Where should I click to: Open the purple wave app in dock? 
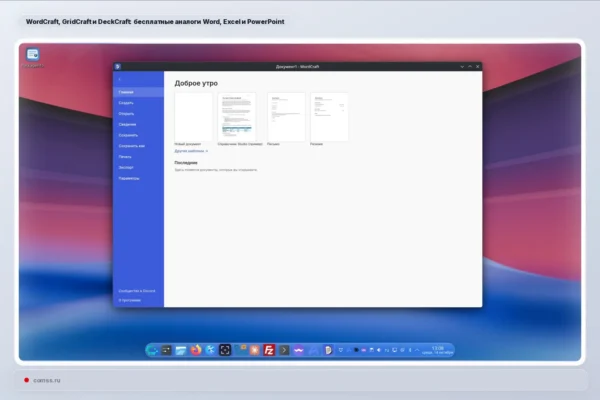point(298,350)
